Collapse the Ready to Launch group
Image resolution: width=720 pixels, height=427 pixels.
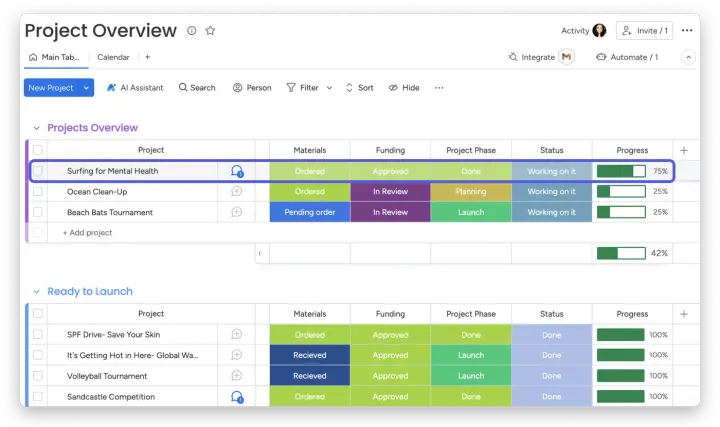click(37, 292)
